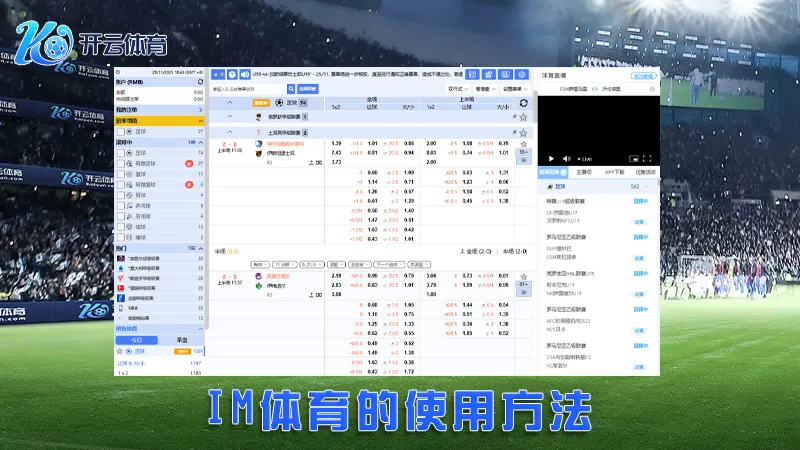This screenshot has height=450, width=800.
Task: Toggle the announcement speaker icon
Action: [245, 74]
